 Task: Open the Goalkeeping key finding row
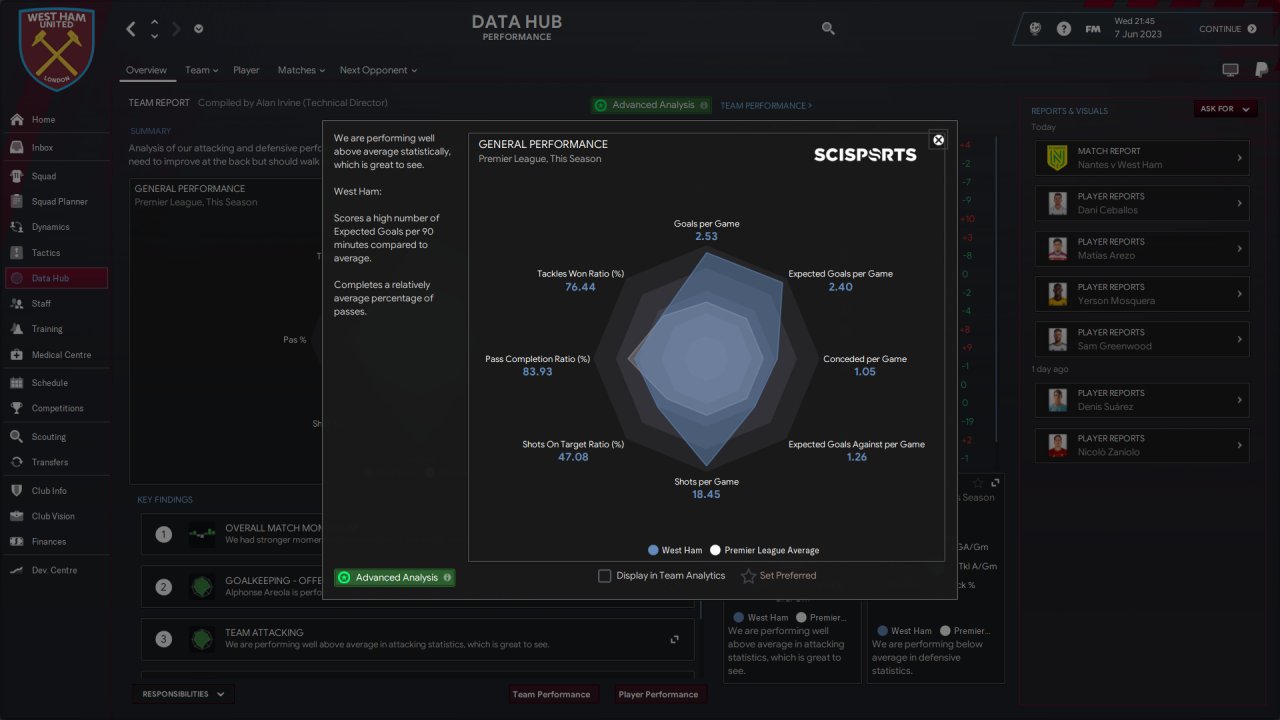click(417, 587)
